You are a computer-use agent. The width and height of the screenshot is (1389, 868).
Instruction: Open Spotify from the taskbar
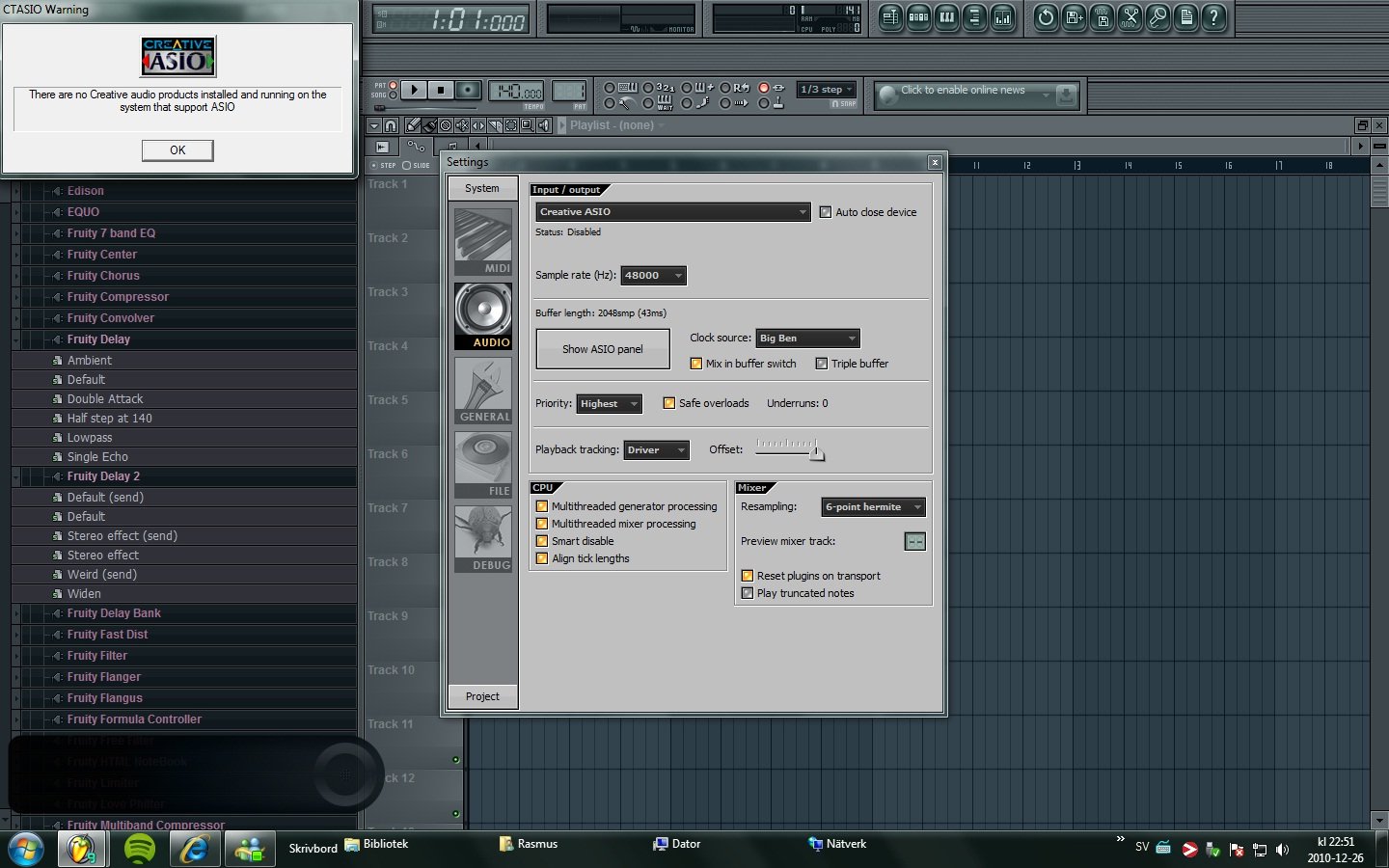(140, 849)
